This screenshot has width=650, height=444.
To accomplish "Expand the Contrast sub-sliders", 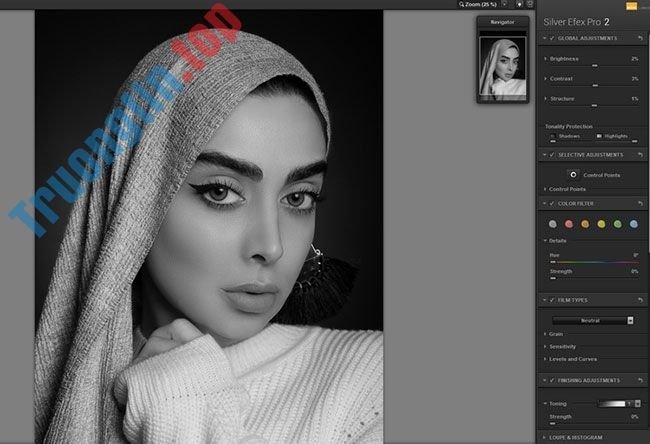I will click(x=546, y=78).
